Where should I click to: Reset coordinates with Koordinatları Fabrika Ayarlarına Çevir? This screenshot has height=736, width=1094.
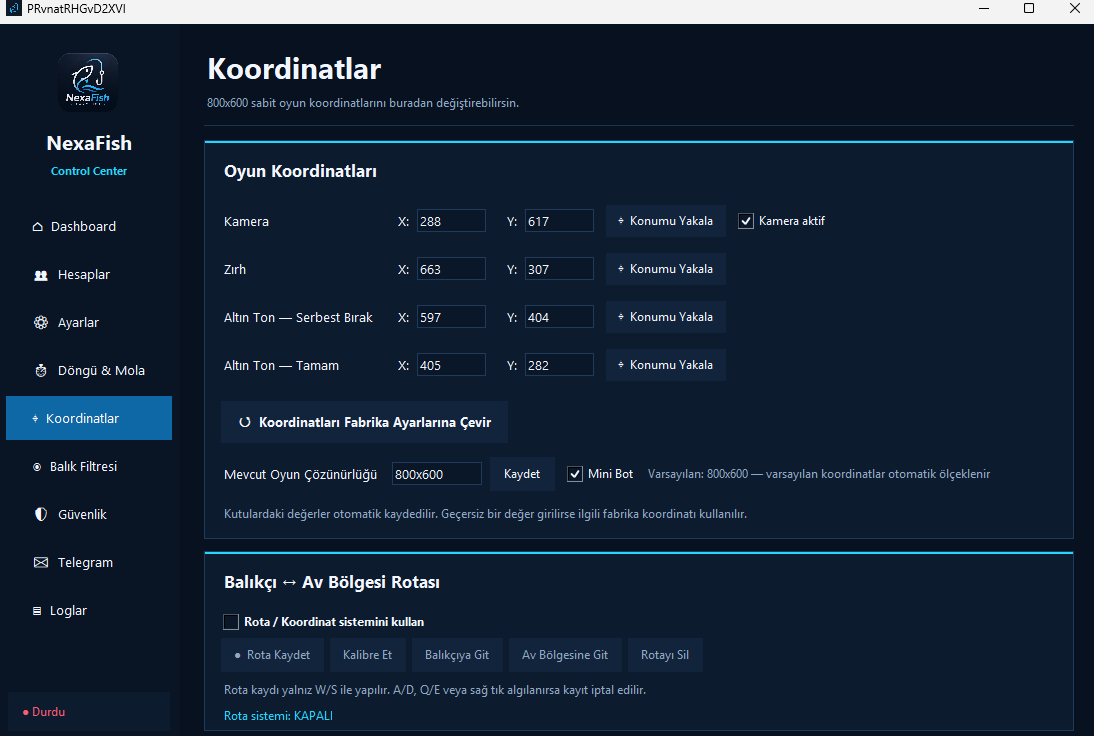(364, 422)
